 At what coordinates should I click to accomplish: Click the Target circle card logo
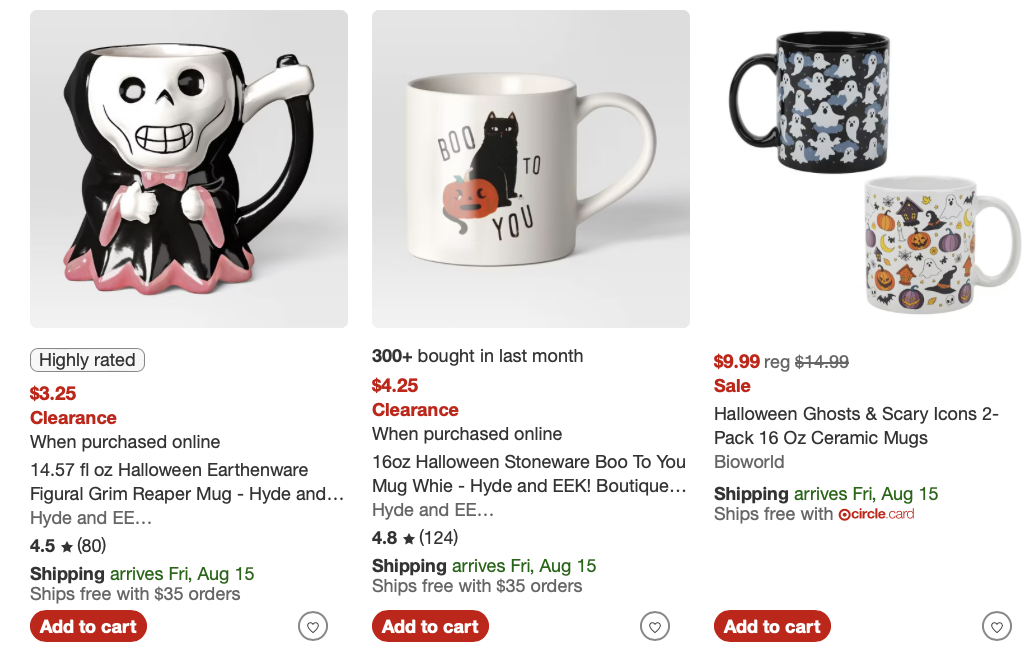click(876, 514)
